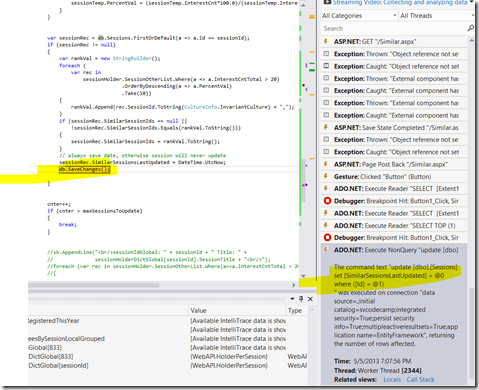This screenshot has height=390, width=479.
Task: Open the Streaming Video IntelliTrace link
Action: click(400, 2)
